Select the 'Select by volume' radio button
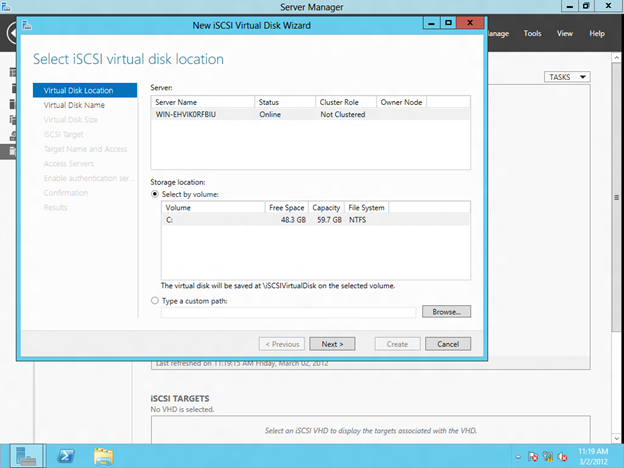Viewport: 624px width, 468px height. click(154, 194)
